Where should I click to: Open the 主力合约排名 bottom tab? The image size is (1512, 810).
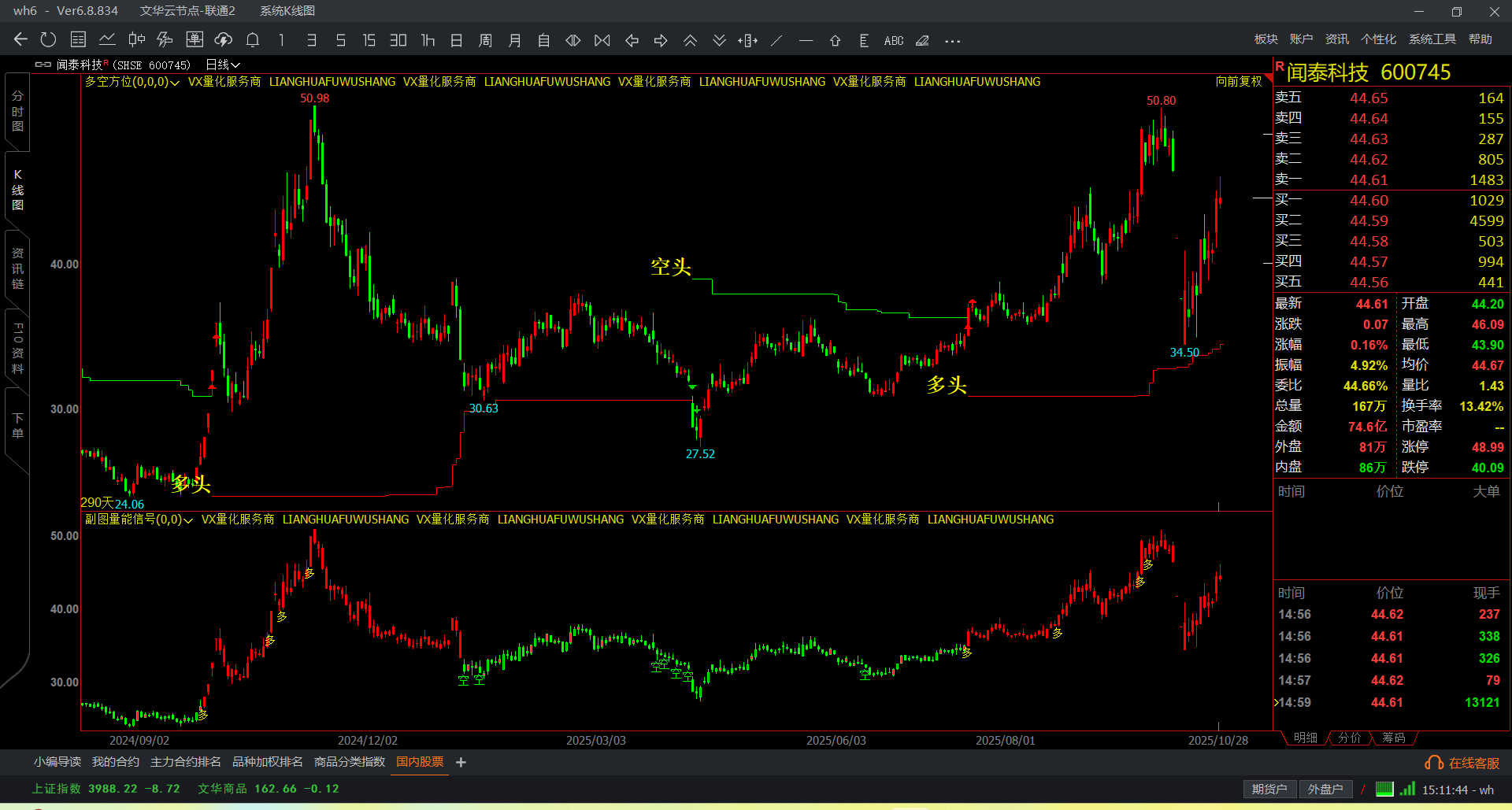pyautogui.click(x=185, y=762)
